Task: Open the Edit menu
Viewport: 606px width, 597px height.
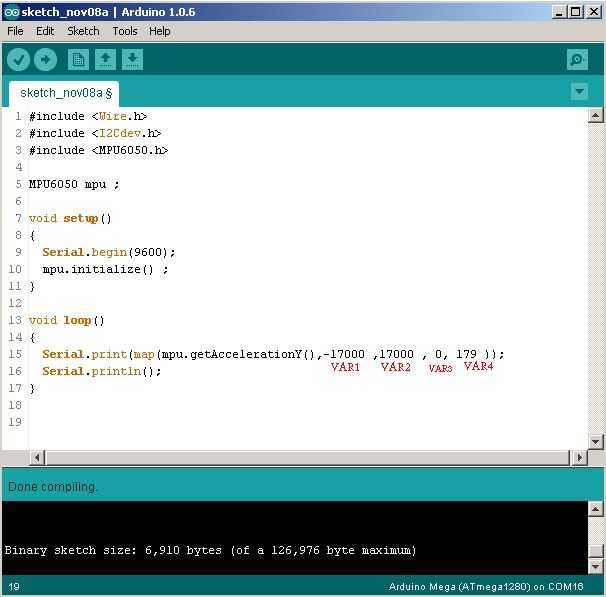Action: (x=45, y=31)
